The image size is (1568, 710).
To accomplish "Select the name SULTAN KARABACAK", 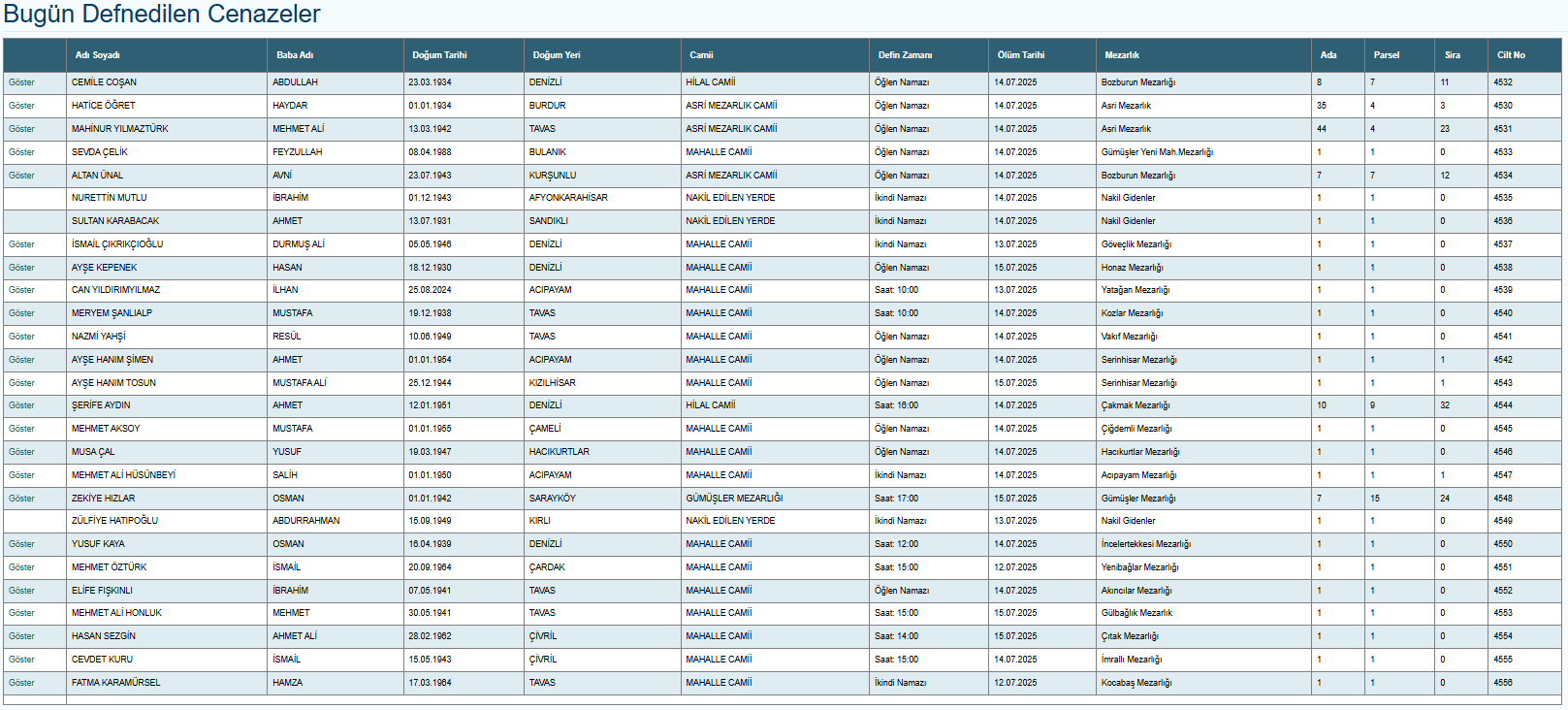I will point(115,221).
